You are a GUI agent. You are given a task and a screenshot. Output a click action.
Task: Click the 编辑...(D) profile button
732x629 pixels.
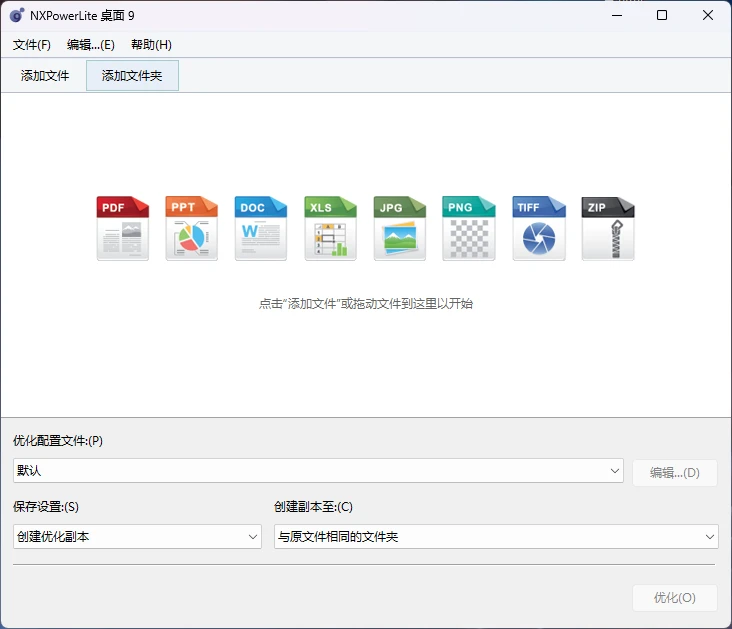[x=675, y=473]
